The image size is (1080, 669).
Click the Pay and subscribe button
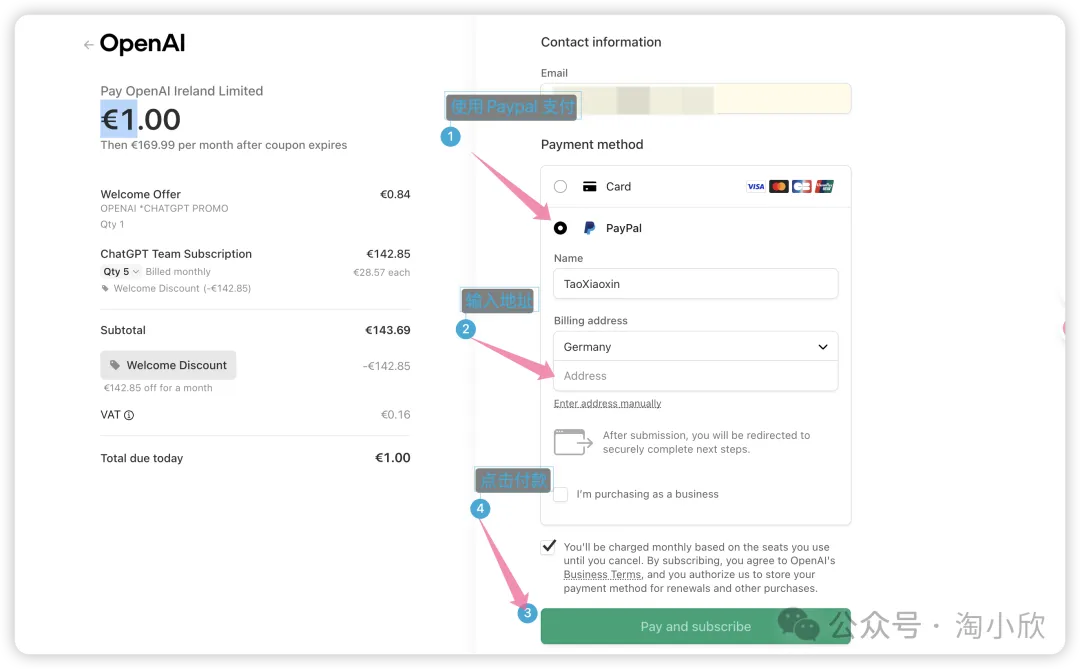(696, 626)
